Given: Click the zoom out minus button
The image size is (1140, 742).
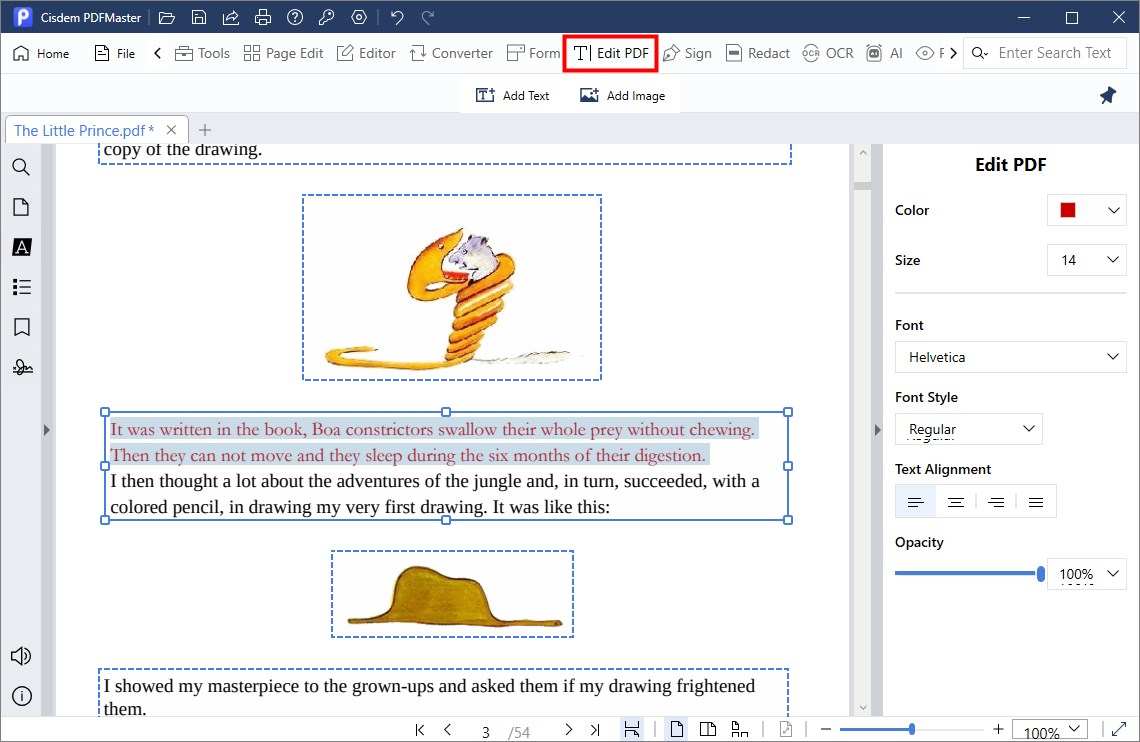Looking at the screenshot, I should click(825, 729).
